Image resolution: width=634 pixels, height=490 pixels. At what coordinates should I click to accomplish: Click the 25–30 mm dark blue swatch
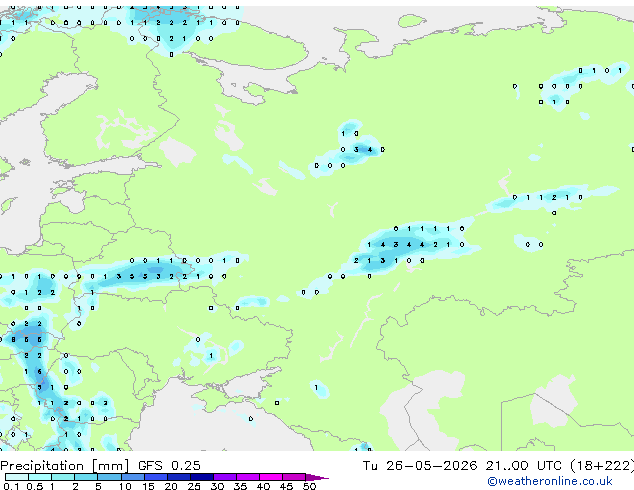(201, 477)
